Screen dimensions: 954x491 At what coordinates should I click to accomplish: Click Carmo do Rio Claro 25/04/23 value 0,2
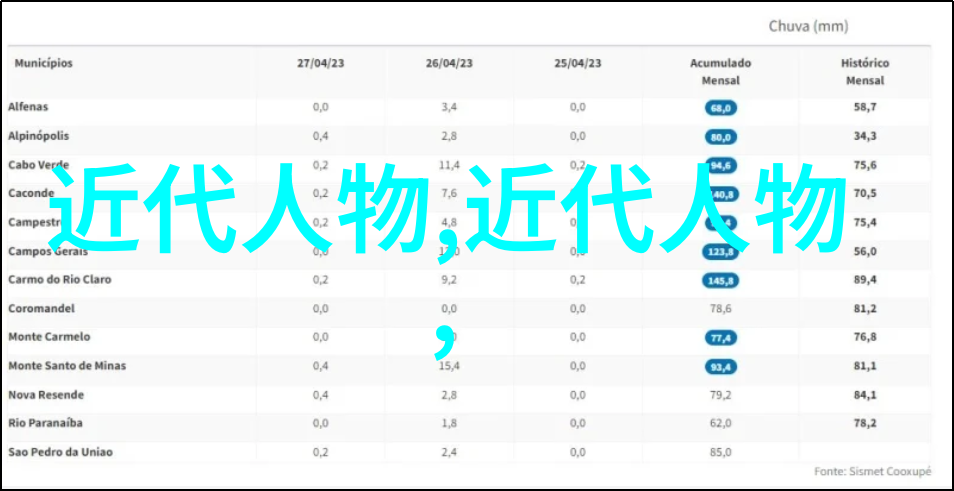pyautogui.click(x=578, y=280)
